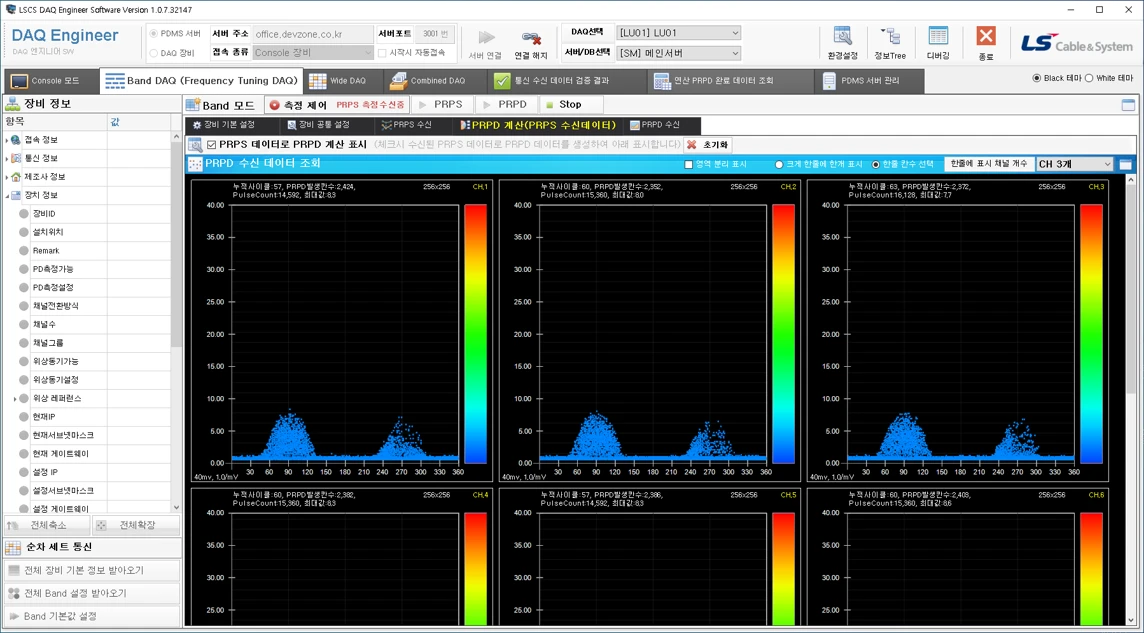The width and height of the screenshot is (1144, 633).
Task: Click the 제조사 정보 house icon
Action: click(x=16, y=176)
